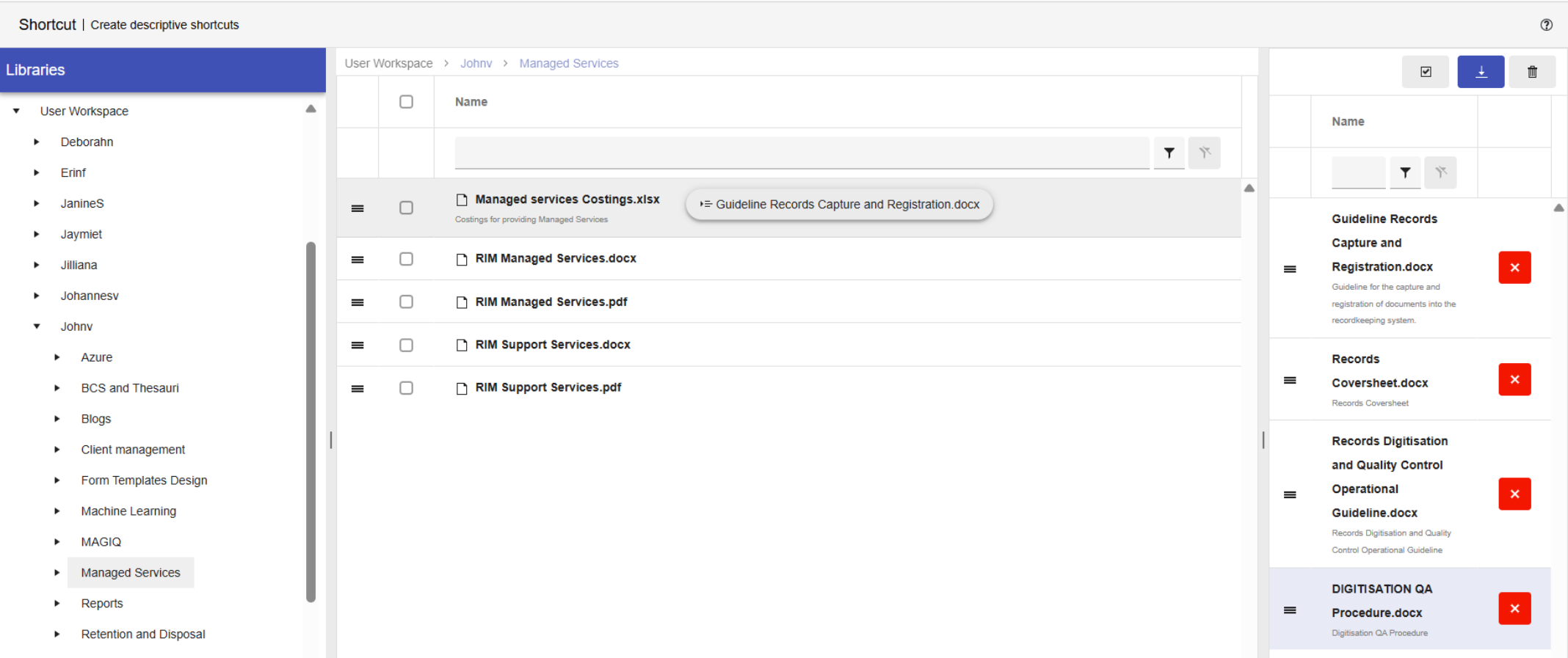
Task: Expand the Machine Learning folder arrow
Action: point(57,511)
